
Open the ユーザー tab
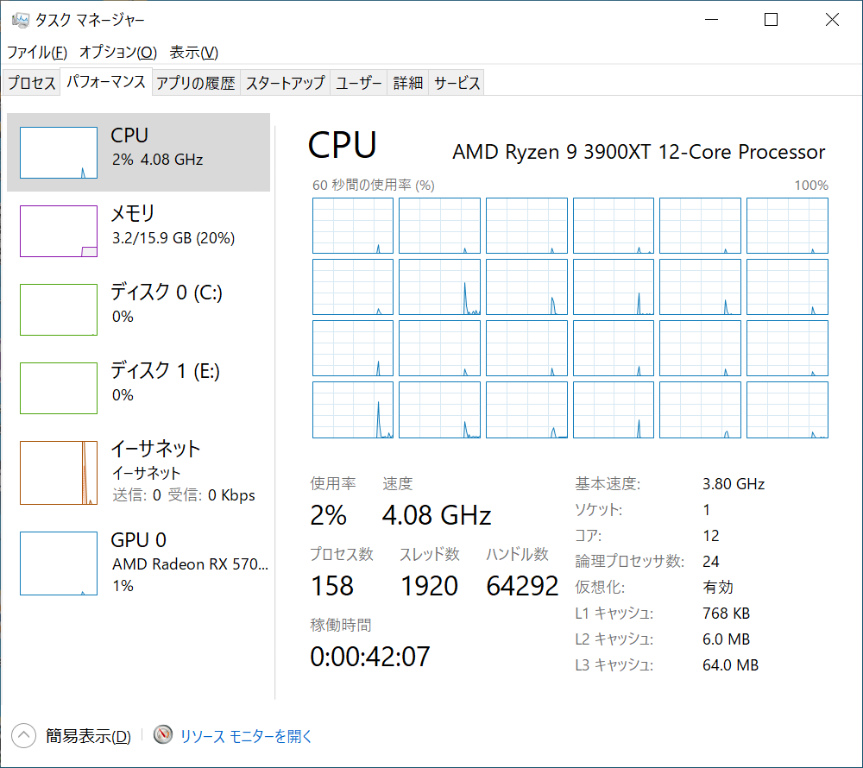coord(359,84)
